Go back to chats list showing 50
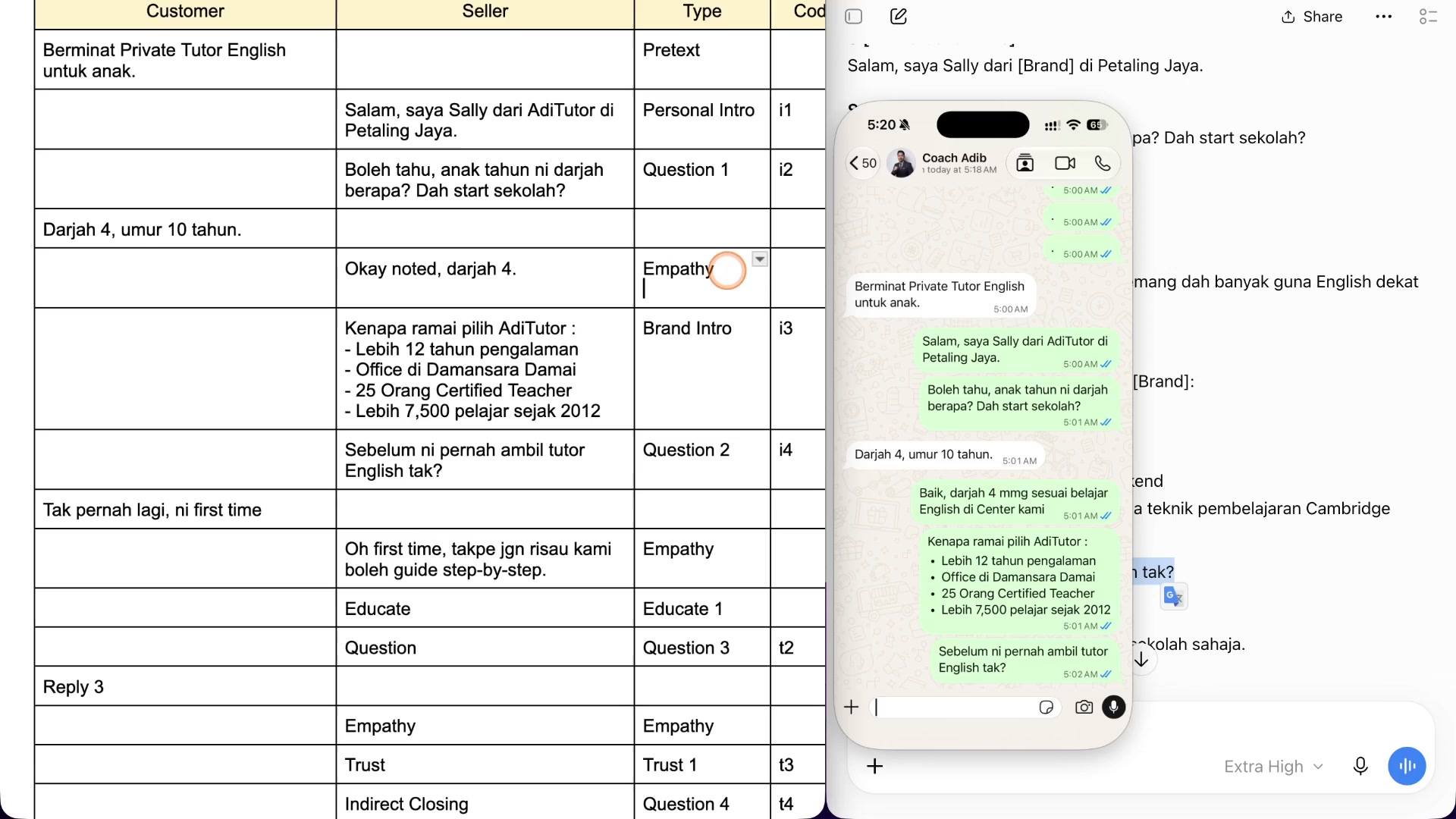Image resolution: width=1456 pixels, height=819 pixels. tap(863, 163)
